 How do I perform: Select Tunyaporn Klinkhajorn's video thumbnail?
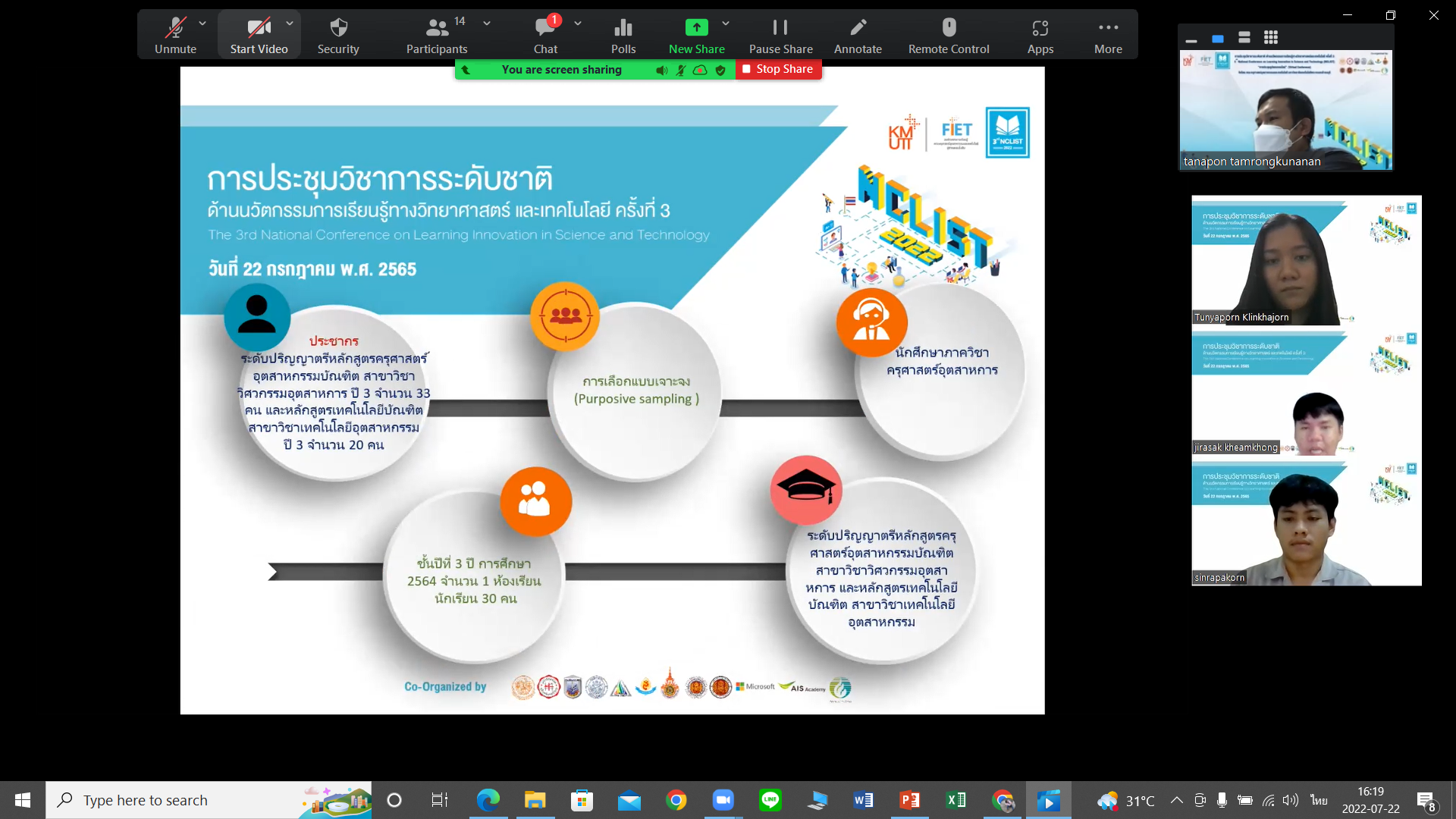click(x=1306, y=260)
